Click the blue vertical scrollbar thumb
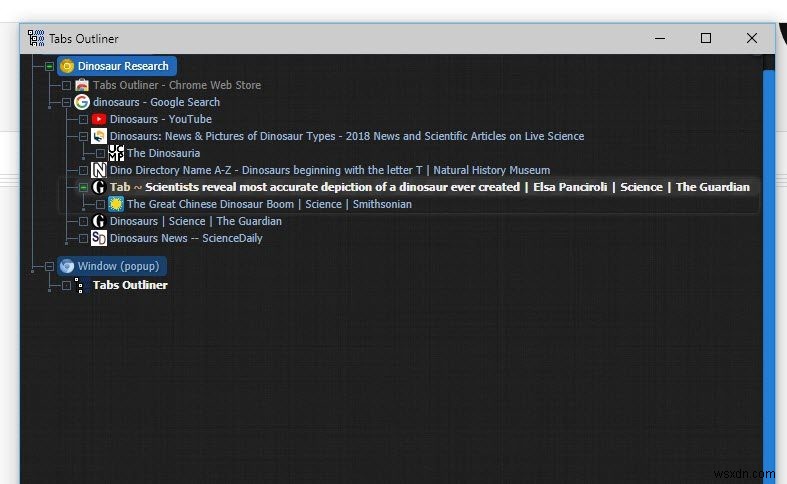The height and width of the screenshot is (484, 787). click(x=768, y=276)
